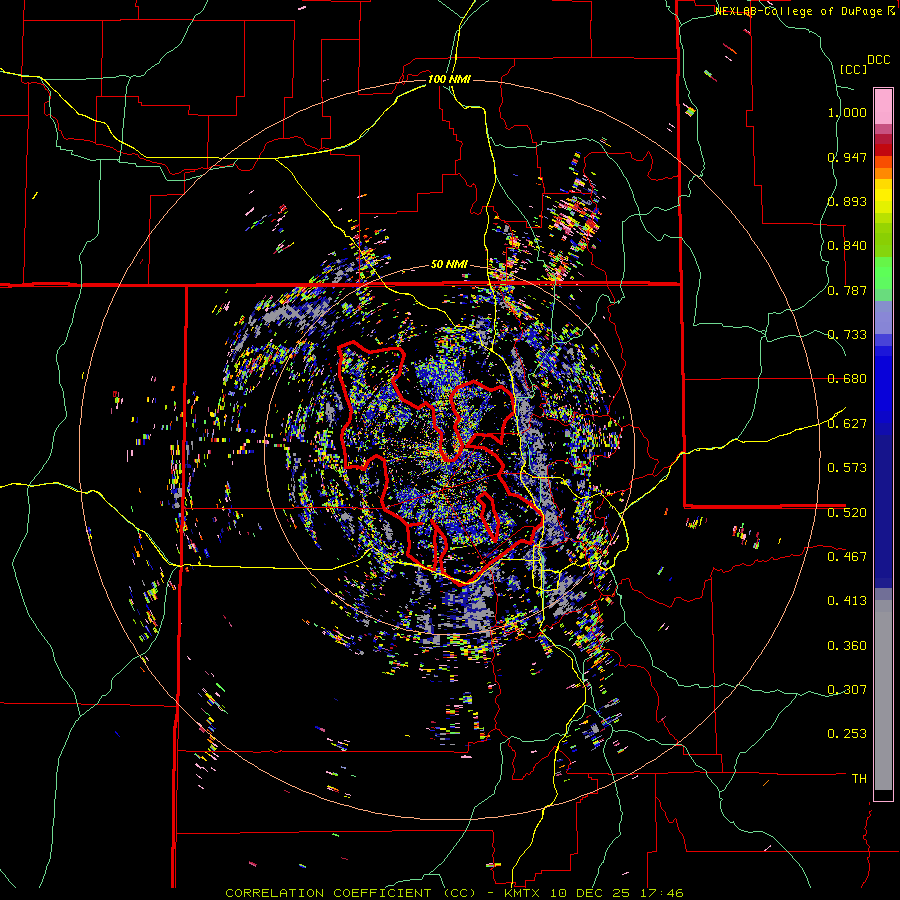Click the 0.573 scale value
Screen dimensions: 900x900
pos(847,468)
